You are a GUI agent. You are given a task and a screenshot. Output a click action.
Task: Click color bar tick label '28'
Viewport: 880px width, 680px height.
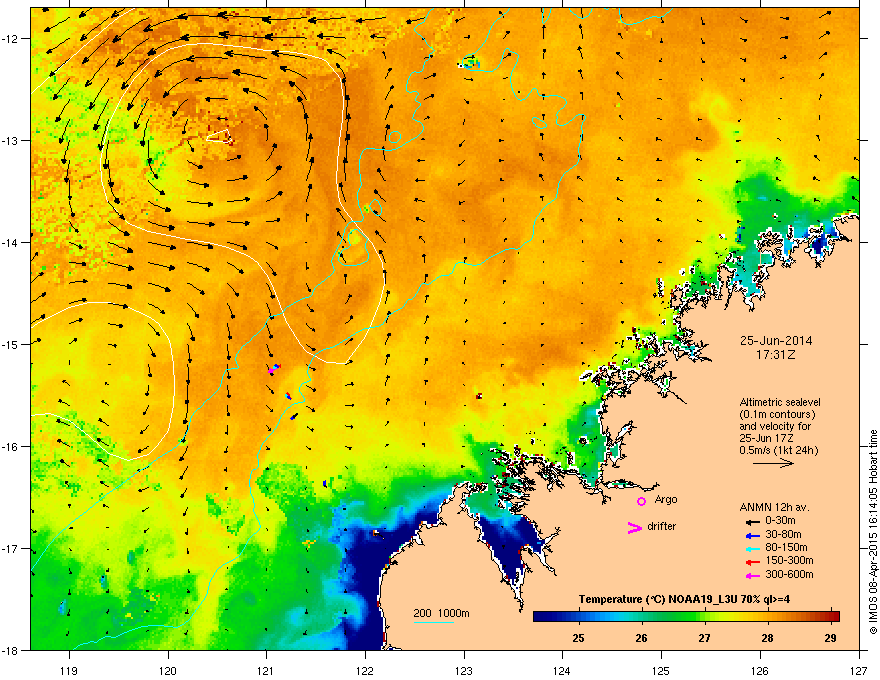[767, 638]
